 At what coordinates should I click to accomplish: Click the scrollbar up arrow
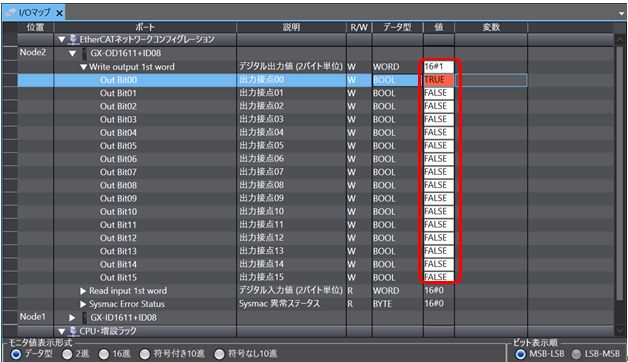(619, 40)
